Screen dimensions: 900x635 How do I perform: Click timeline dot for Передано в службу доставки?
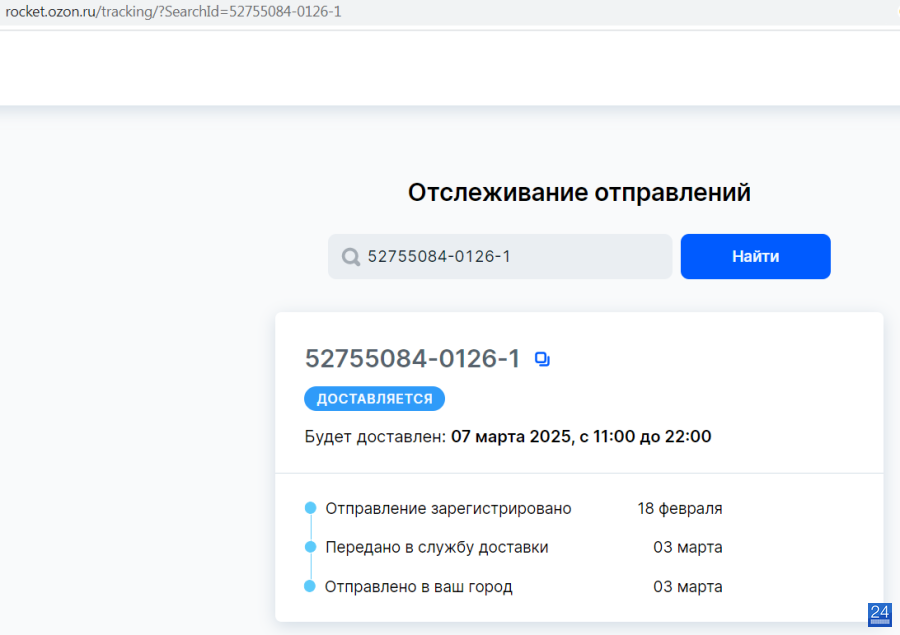(x=311, y=547)
